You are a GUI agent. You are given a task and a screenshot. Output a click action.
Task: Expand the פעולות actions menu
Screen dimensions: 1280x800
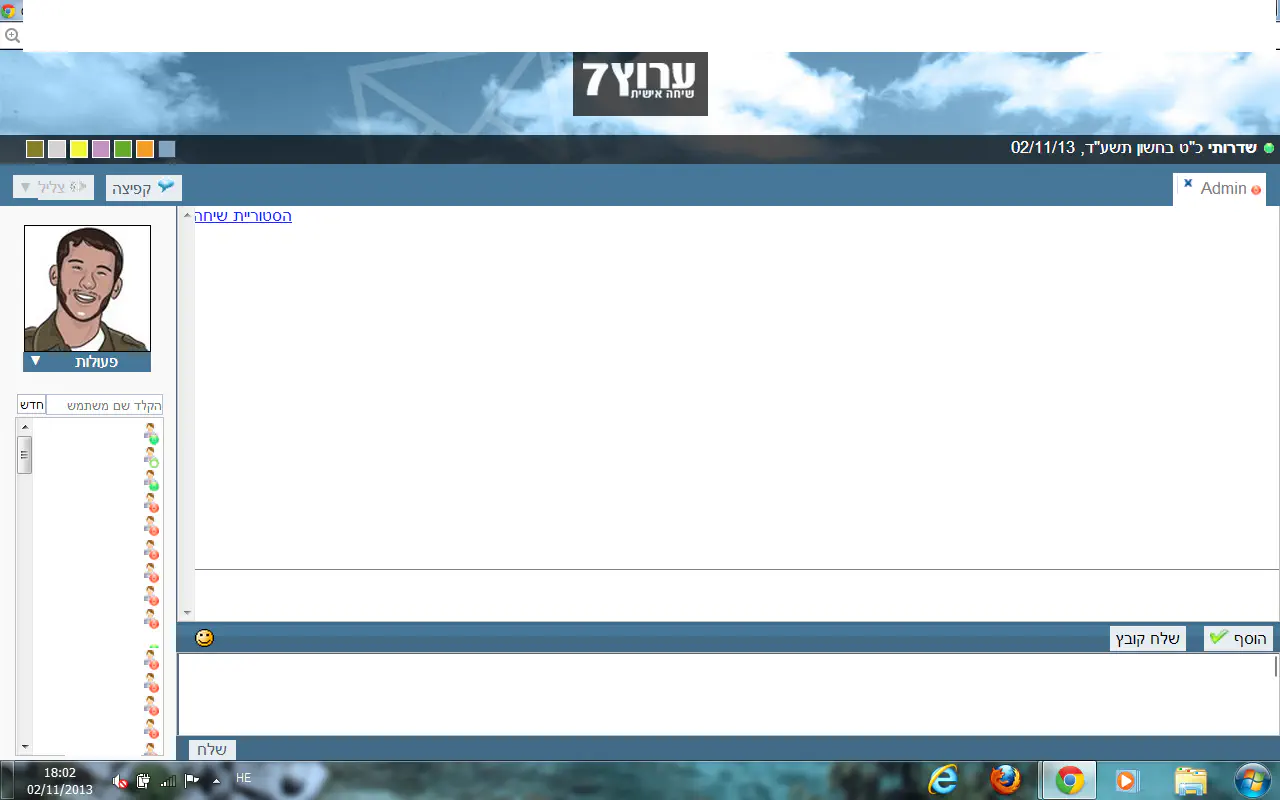point(87,362)
